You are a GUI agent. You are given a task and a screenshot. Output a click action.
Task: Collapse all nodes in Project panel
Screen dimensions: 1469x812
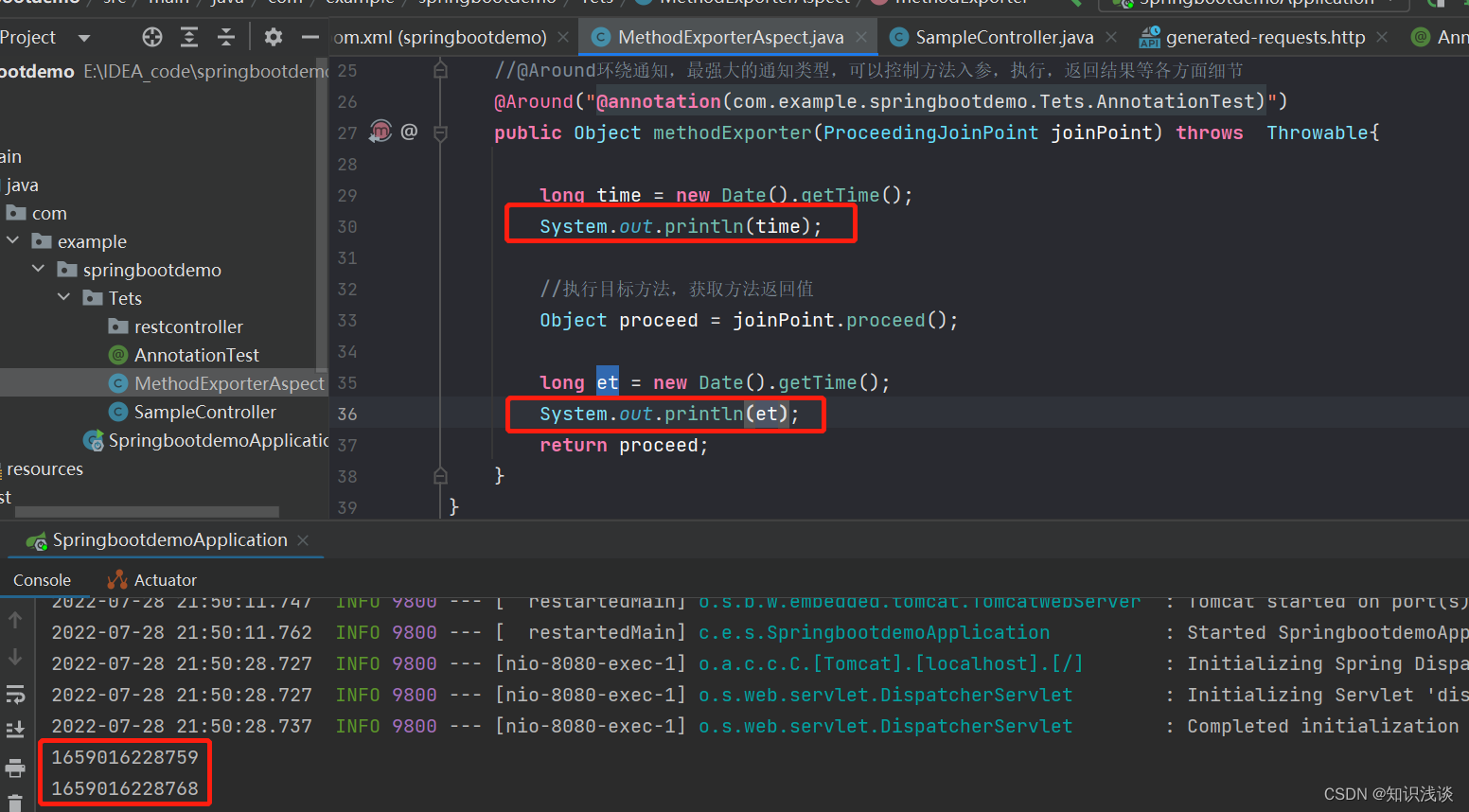[x=226, y=37]
